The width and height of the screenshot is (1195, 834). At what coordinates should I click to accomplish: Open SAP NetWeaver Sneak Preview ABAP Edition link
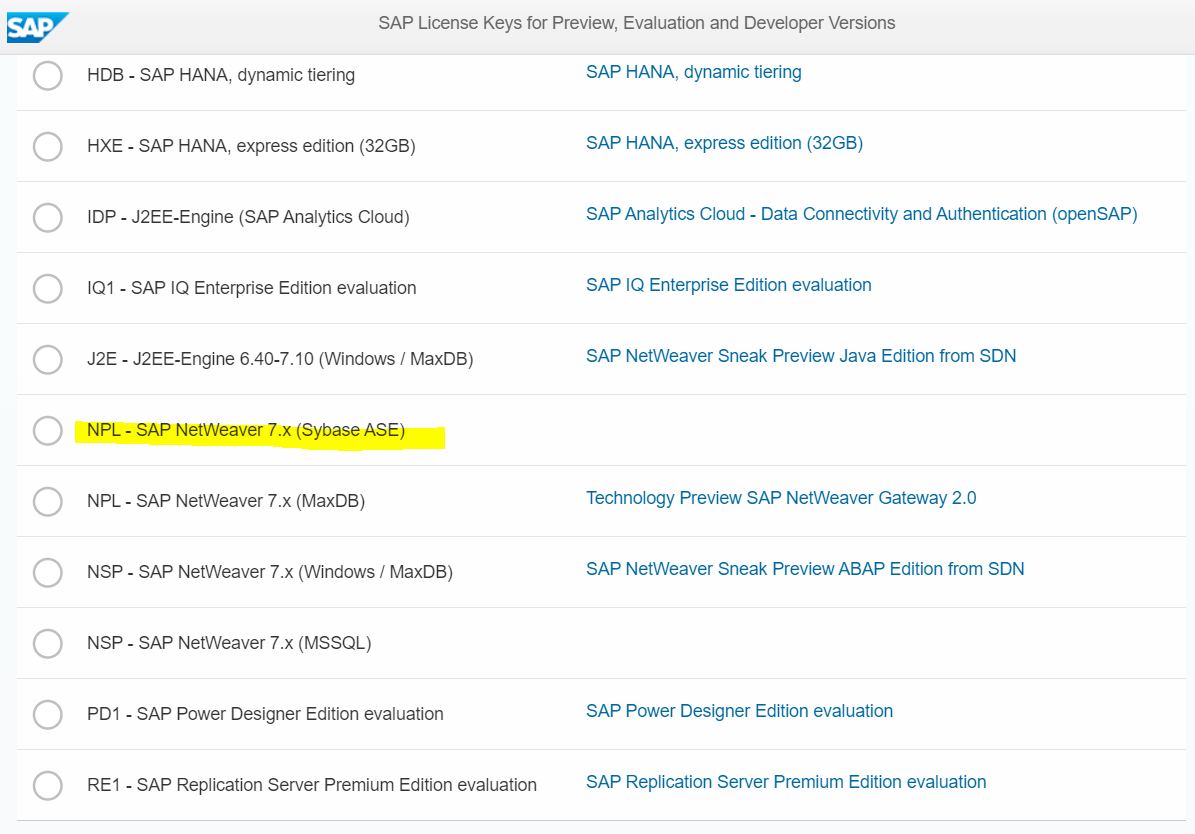[805, 569]
